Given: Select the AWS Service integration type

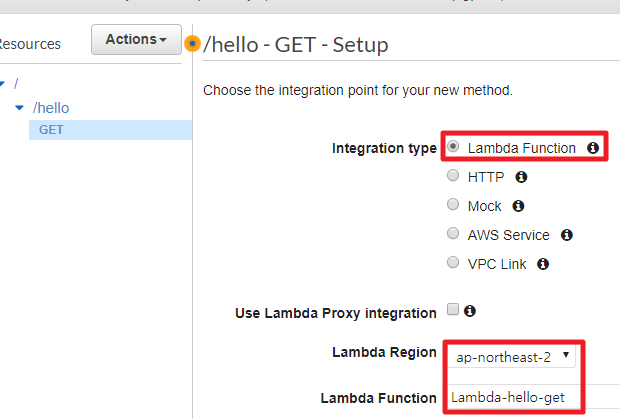Looking at the screenshot, I should coord(453,233).
